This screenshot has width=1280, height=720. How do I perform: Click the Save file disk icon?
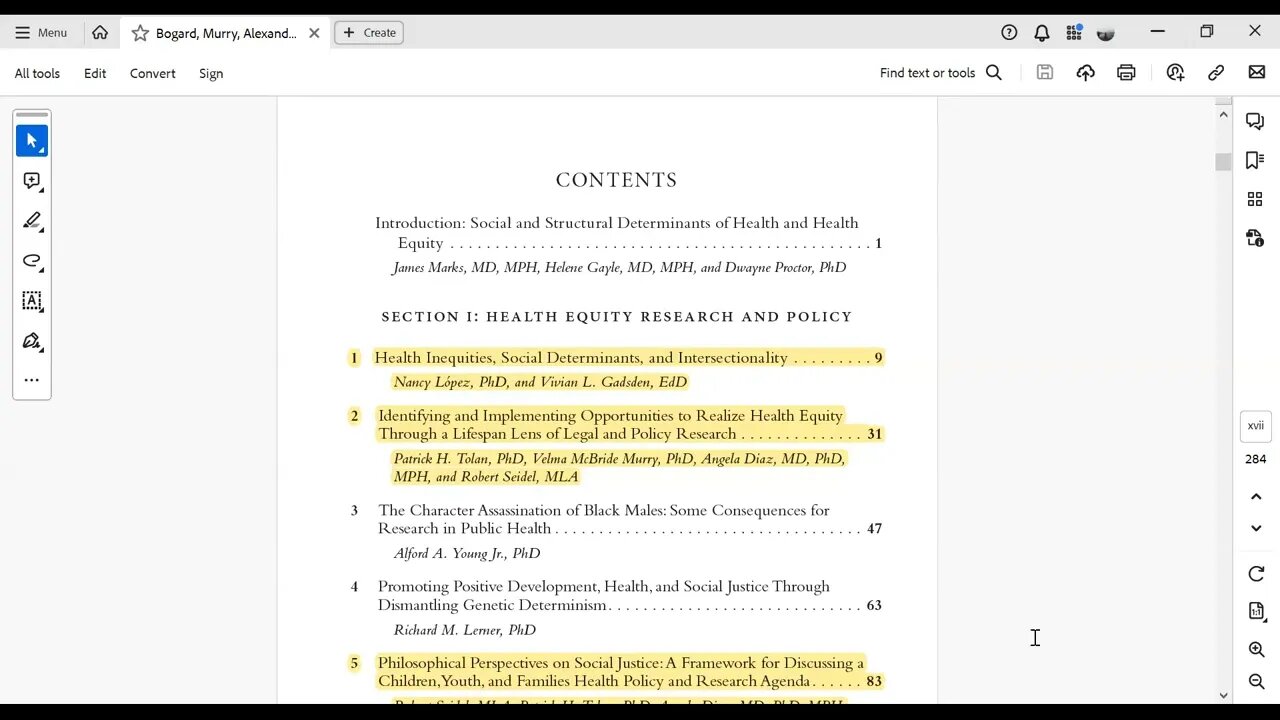tap(1045, 72)
